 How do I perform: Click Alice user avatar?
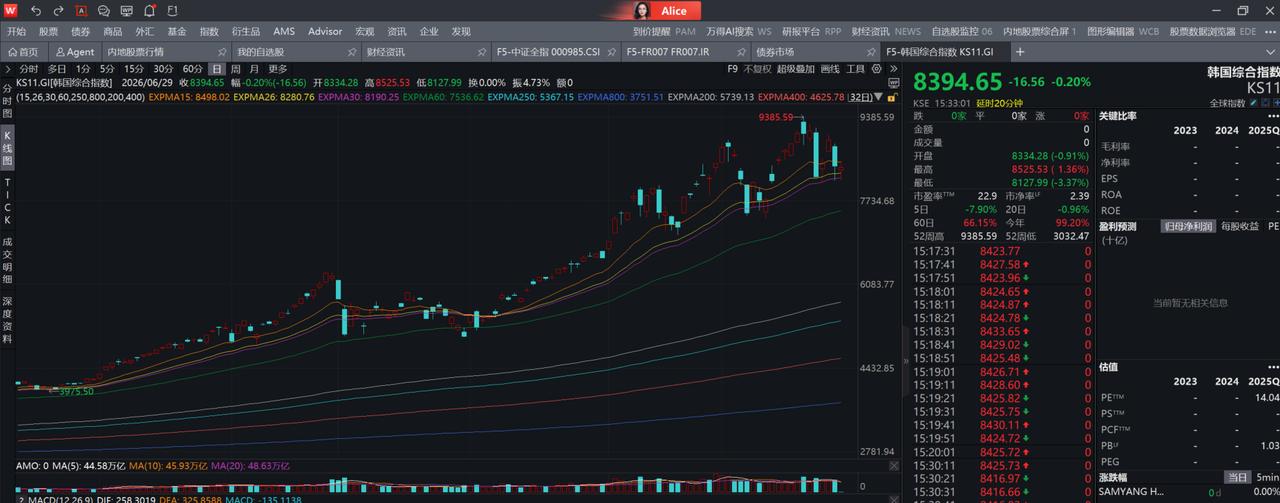tap(640, 10)
